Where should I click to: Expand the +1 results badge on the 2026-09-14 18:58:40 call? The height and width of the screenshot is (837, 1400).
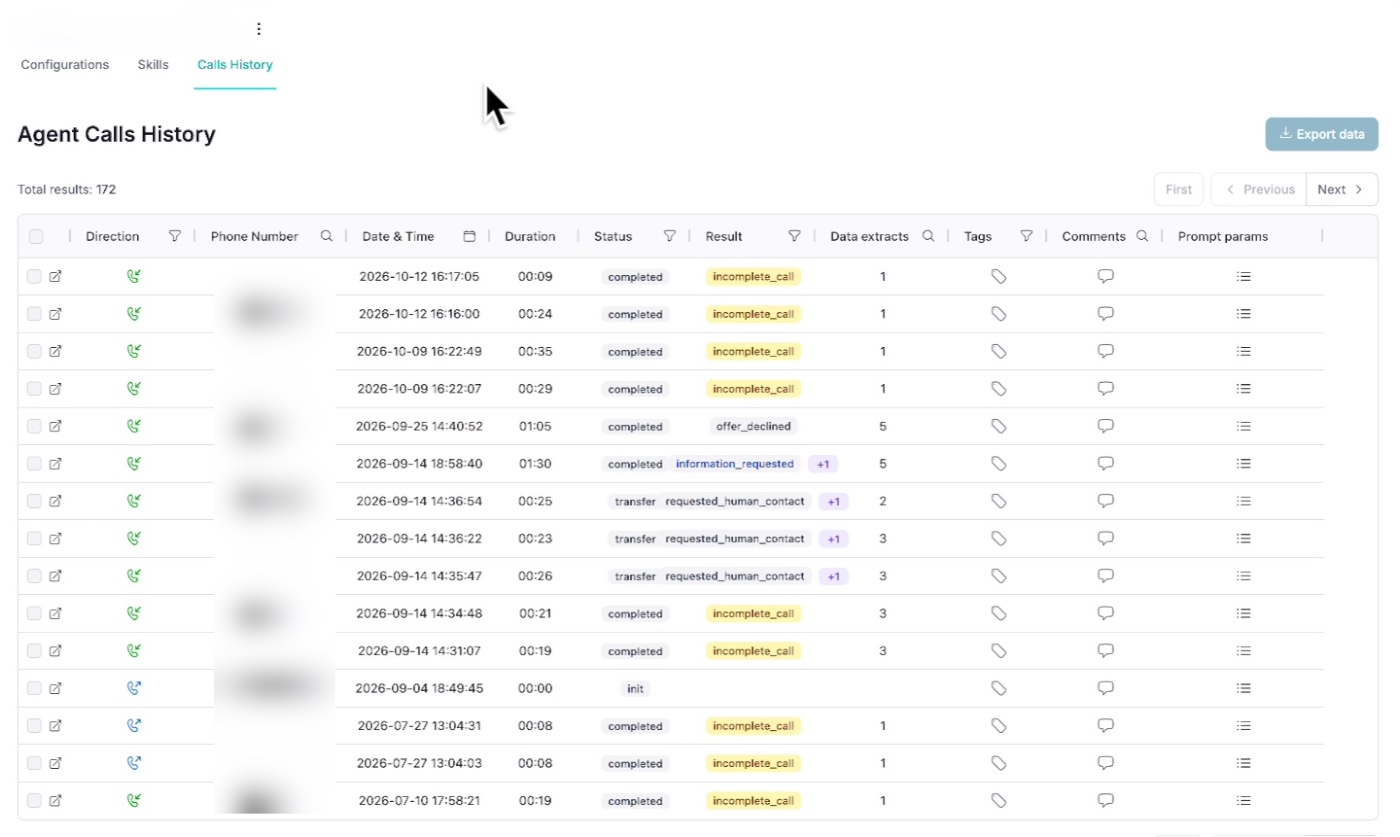coord(823,464)
